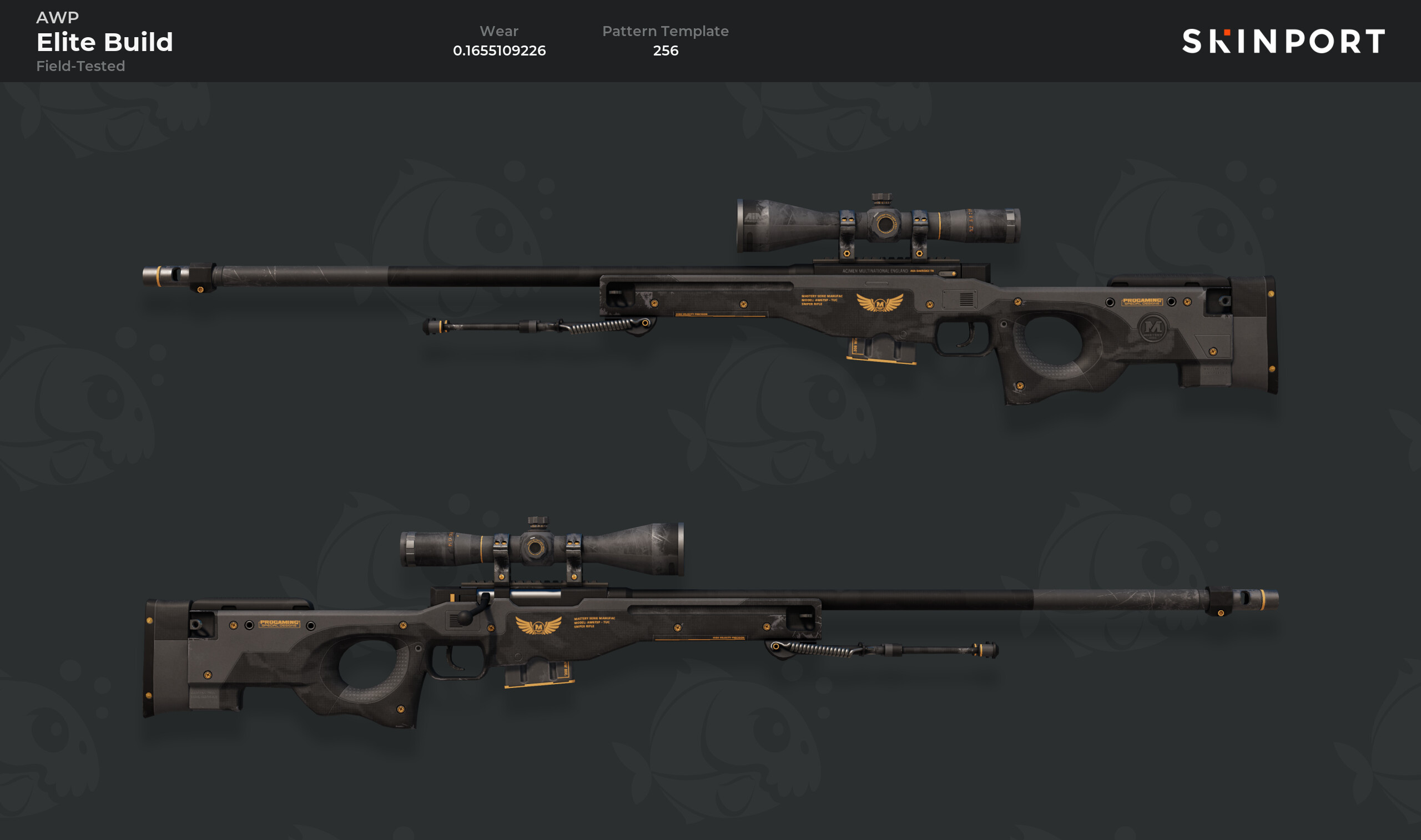Click the AWP weapon name

tap(58, 18)
